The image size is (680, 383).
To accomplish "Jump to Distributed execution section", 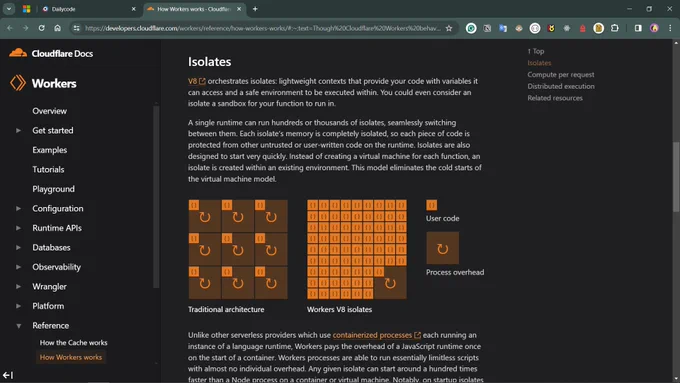I will pyautogui.click(x=561, y=86).
